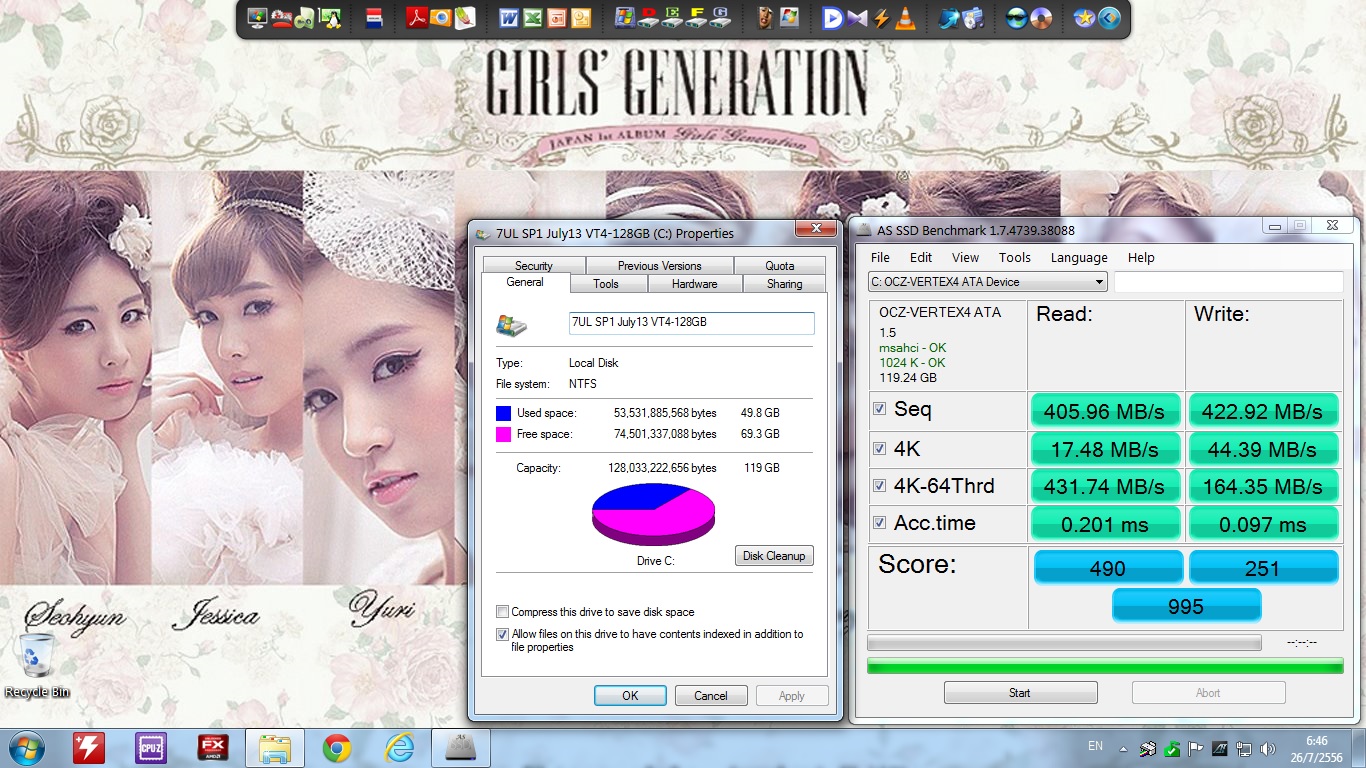The width and height of the screenshot is (1366, 768).
Task: Click the drive label text field
Action: point(691,323)
